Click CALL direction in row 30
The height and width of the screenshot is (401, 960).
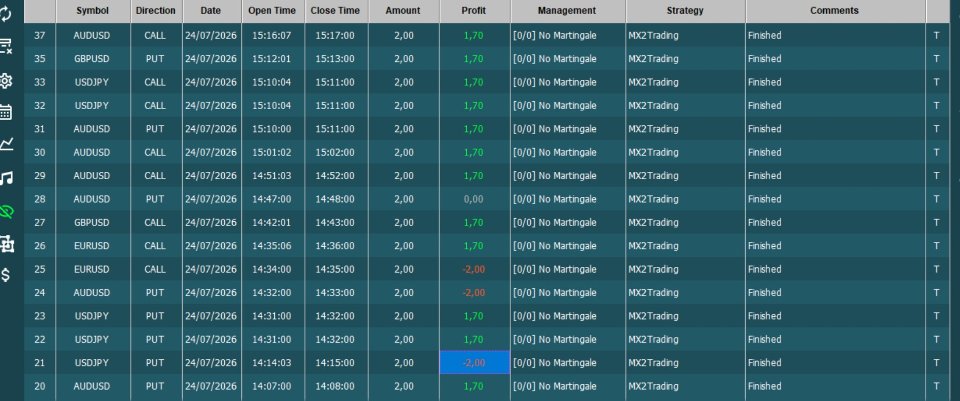tap(155, 152)
